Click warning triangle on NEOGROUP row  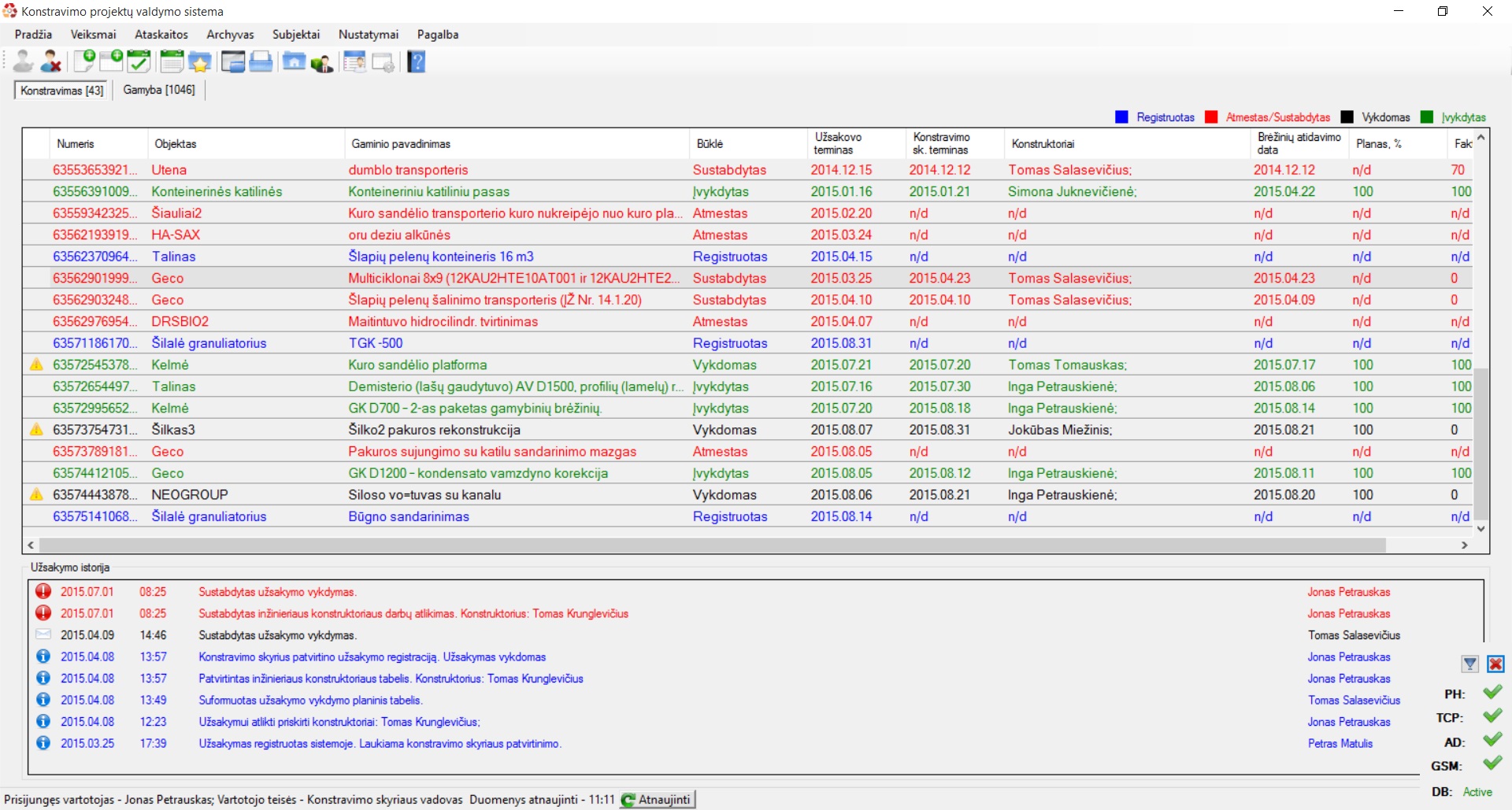36,494
